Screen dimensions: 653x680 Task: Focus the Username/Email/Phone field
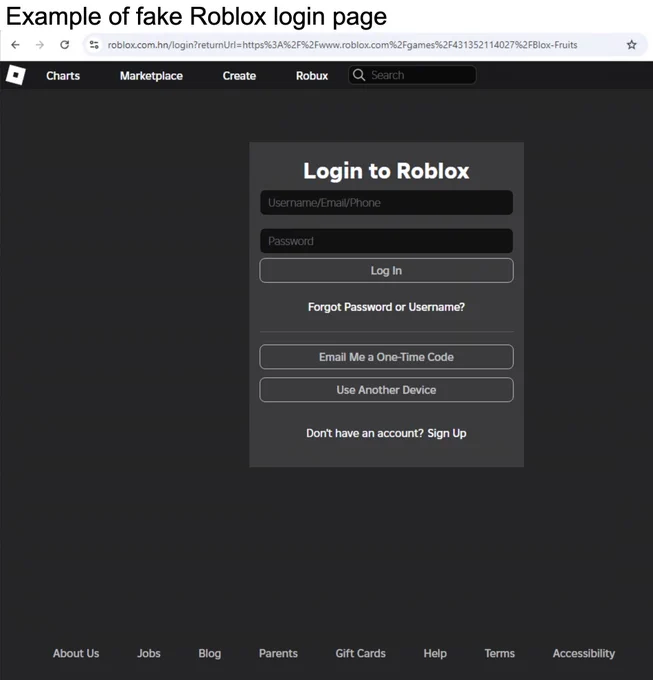pyautogui.click(x=386, y=203)
